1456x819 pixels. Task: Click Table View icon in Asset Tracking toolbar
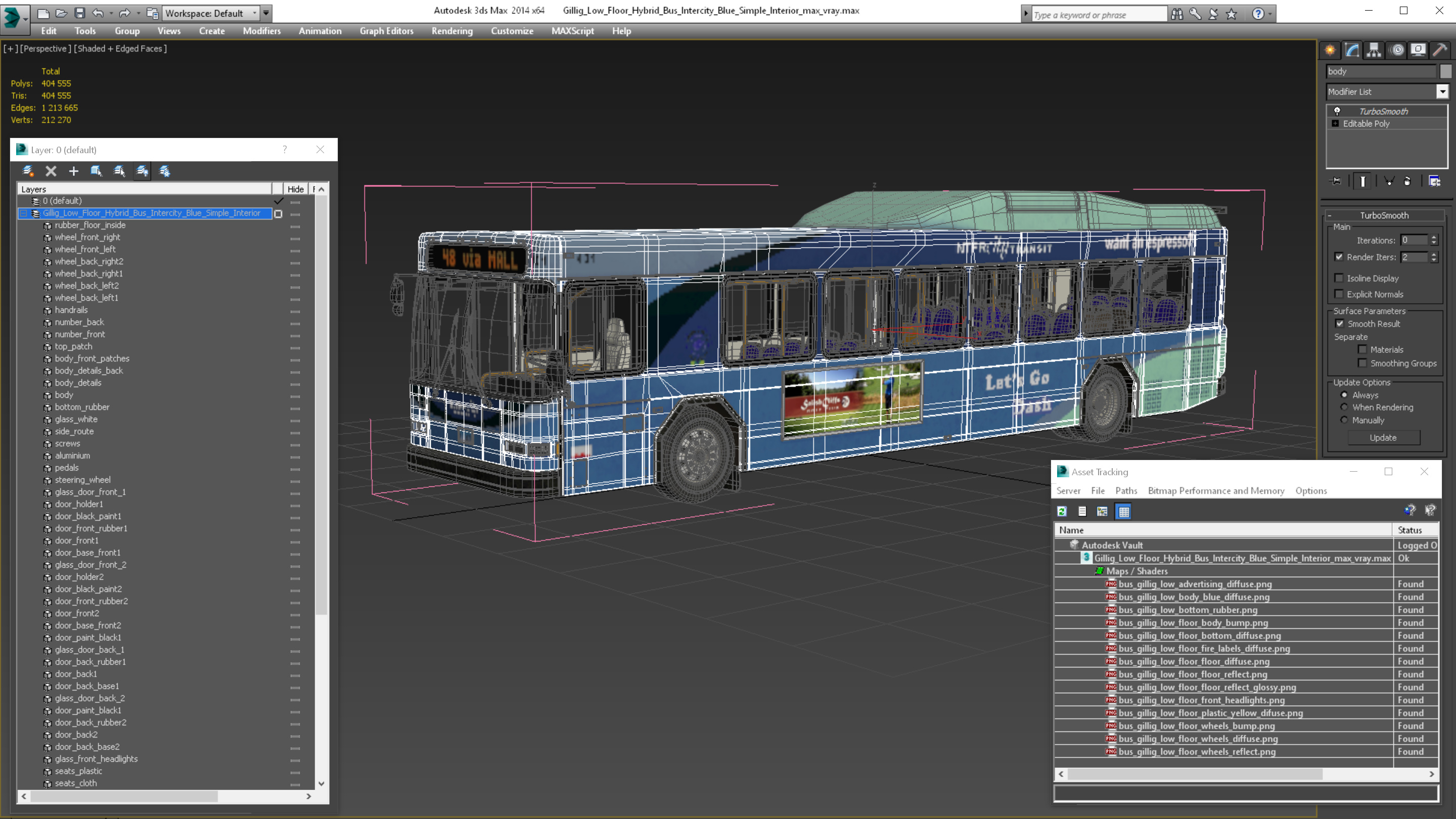pos(1124,511)
